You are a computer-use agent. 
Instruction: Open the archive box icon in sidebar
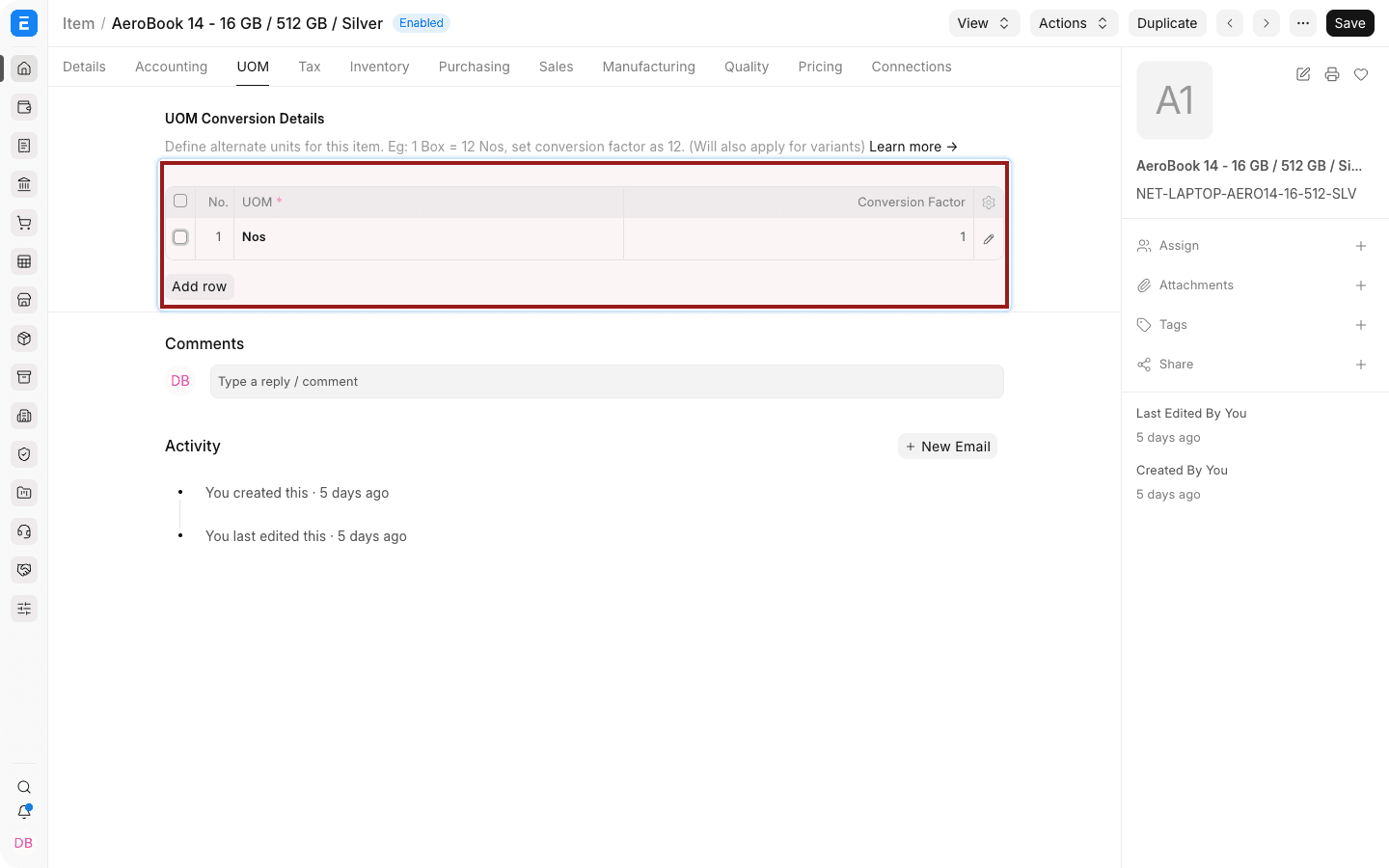pos(24,377)
